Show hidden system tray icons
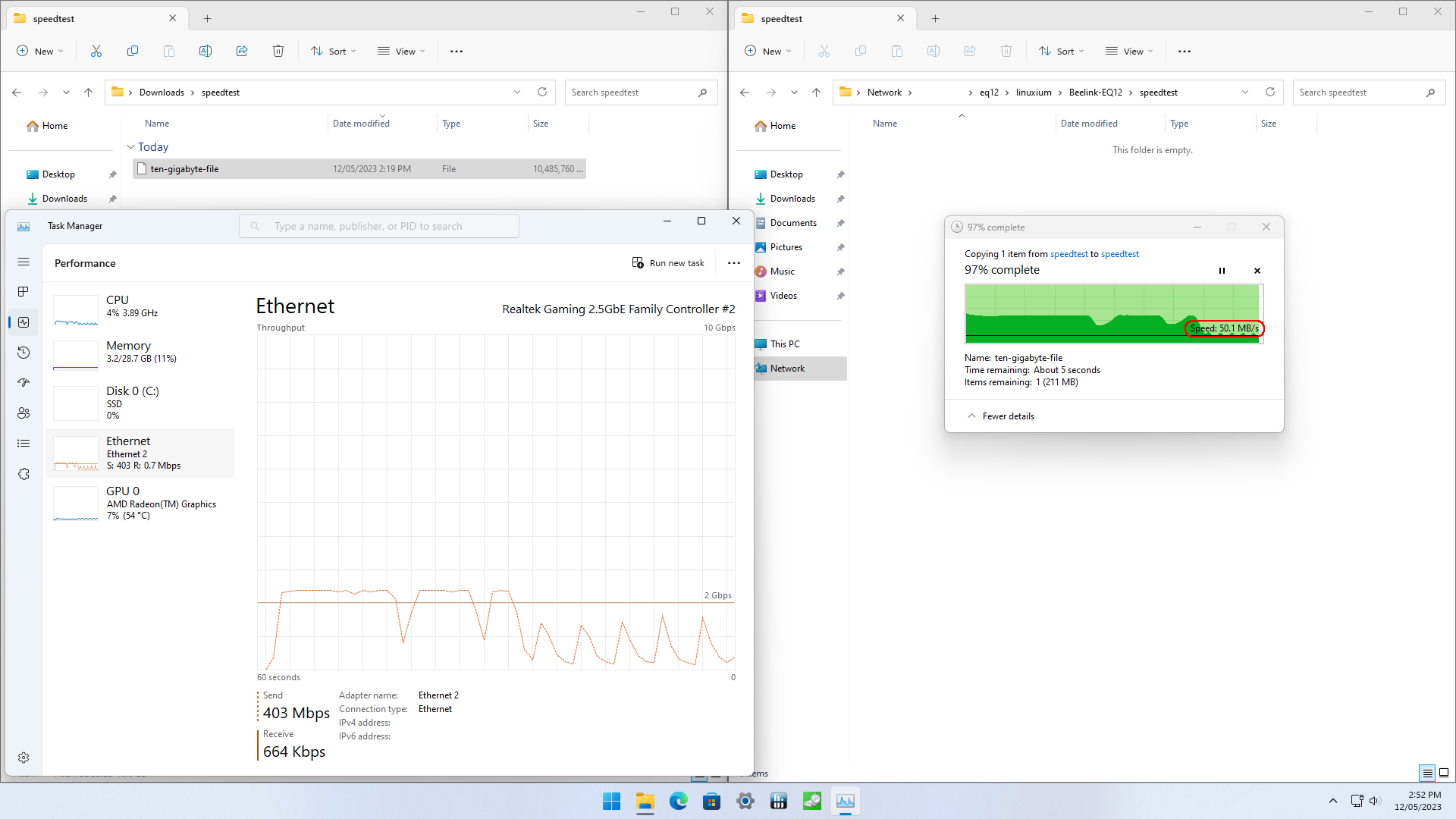The width and height of the screenshot is (1456, 819). coord(1333,801)
